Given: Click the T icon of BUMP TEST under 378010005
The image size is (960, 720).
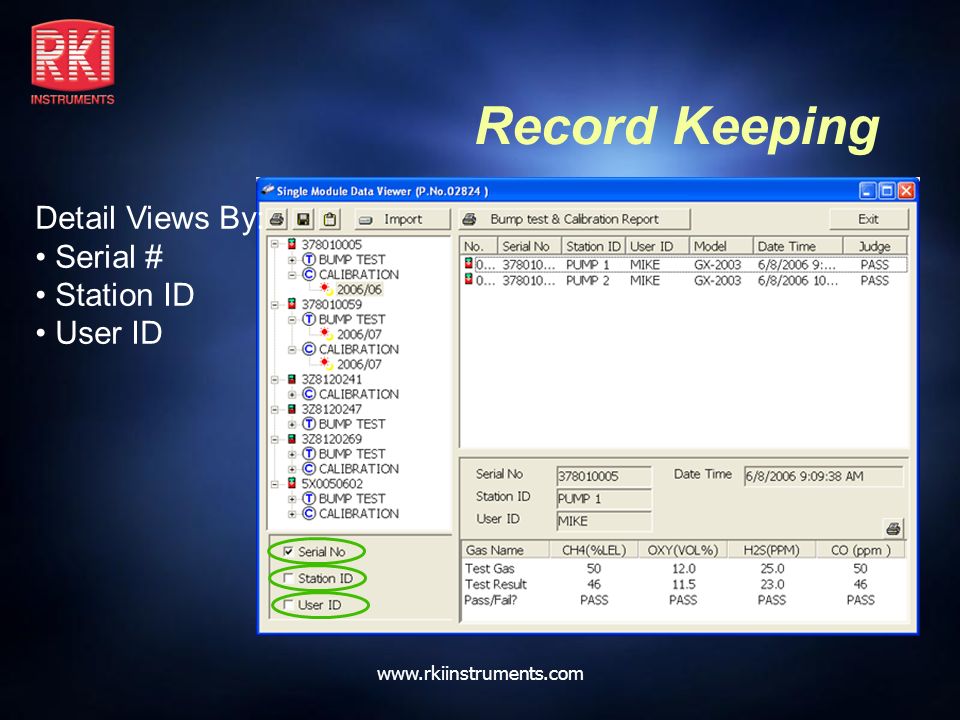Looking at the screenshot, I should pyautogui.click(x=309, y=260).
